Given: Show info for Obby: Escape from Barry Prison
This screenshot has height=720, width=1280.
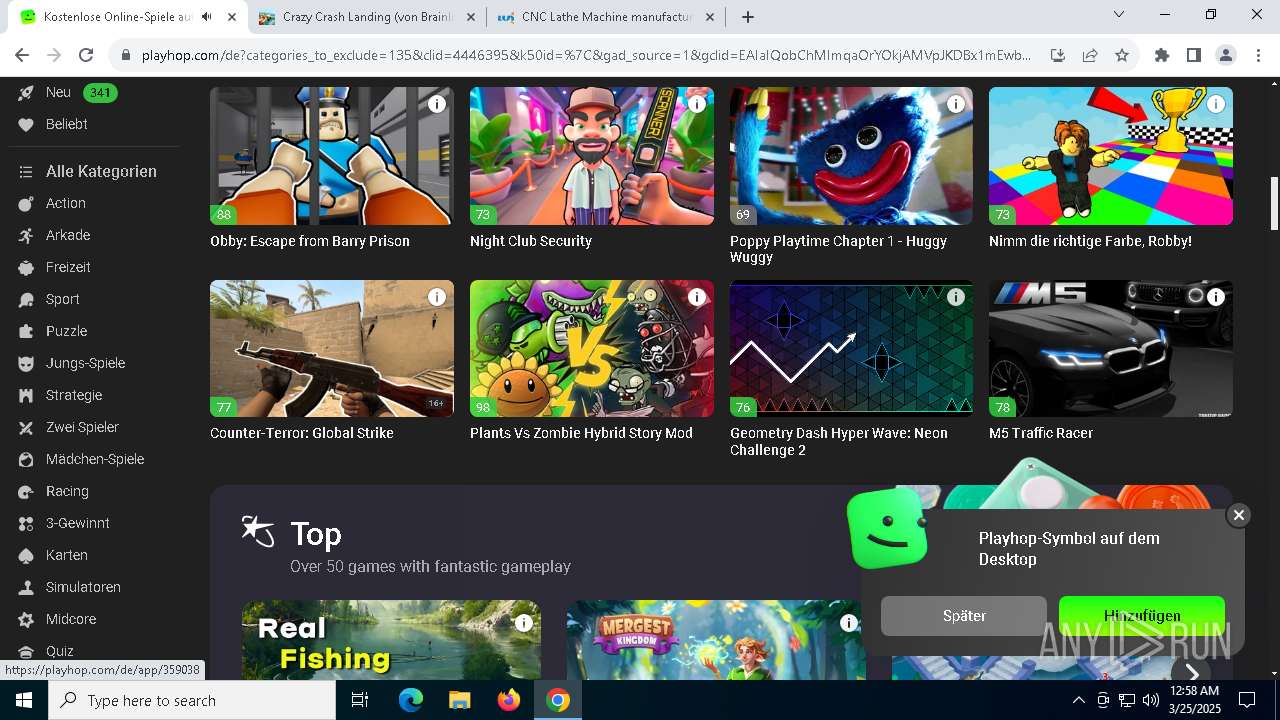Looking at the screenshot, I should (437, 104).
